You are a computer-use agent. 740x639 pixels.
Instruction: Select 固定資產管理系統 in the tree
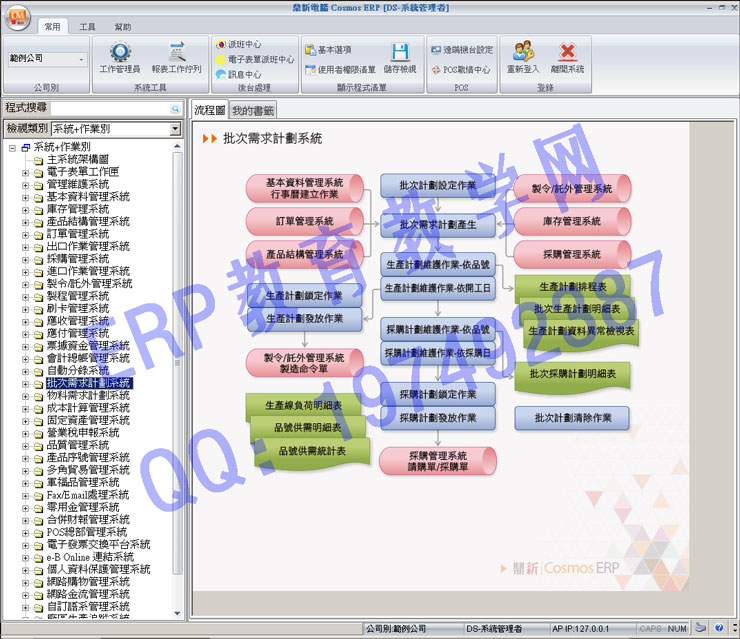88,420
